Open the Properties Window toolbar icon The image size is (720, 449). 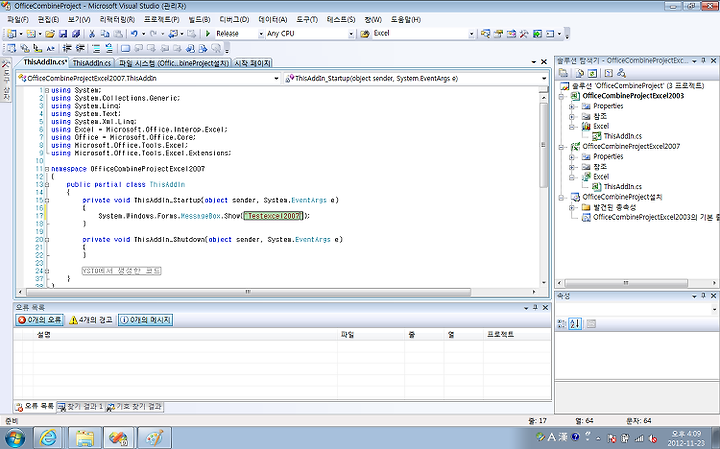498,34
